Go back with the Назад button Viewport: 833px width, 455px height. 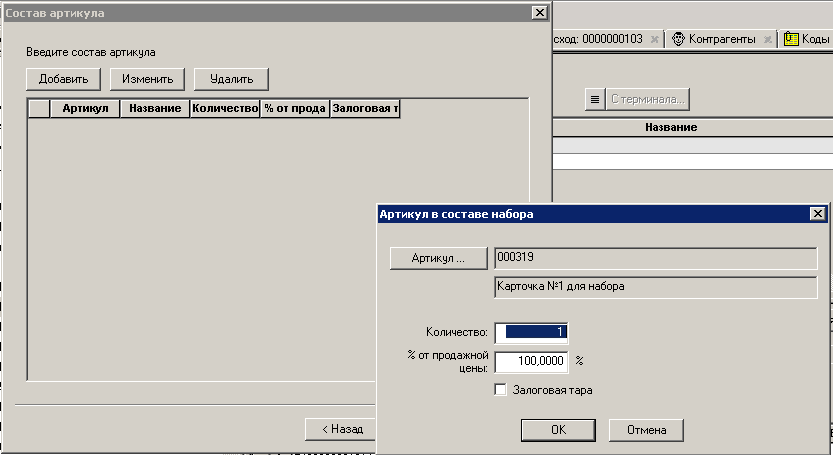(342, 429)
